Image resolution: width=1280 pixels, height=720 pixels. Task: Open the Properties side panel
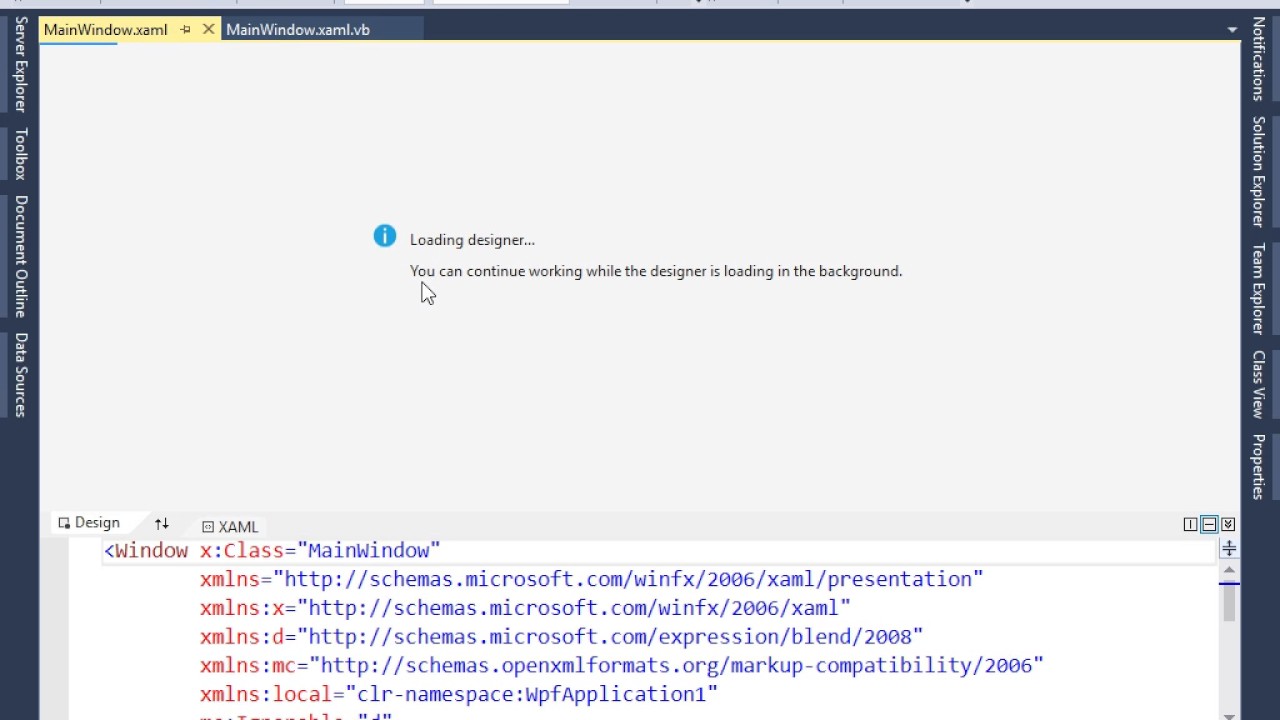[1259, 466]
